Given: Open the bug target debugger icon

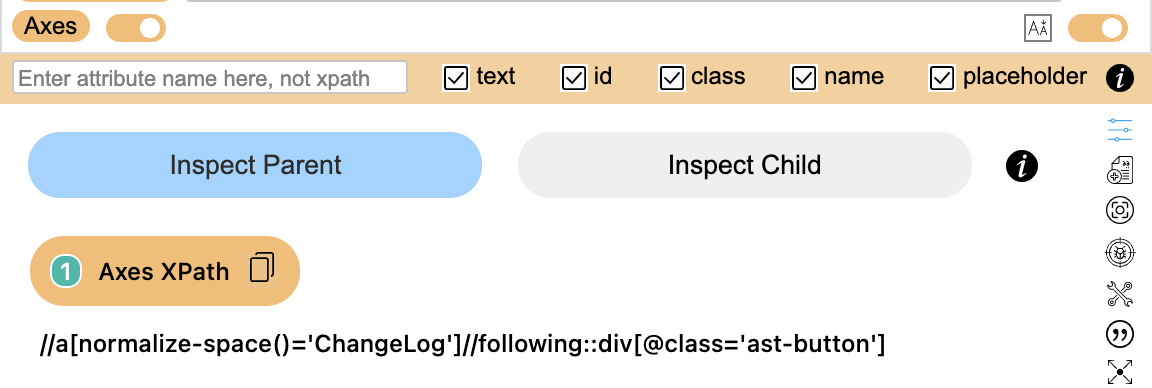Looking at the screenshot, I should (x=1120, y=253).
